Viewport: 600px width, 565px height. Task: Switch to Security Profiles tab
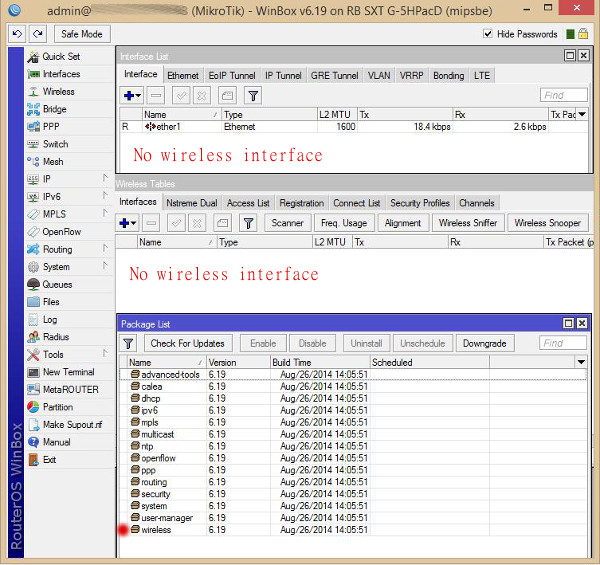tap(420, 203)
